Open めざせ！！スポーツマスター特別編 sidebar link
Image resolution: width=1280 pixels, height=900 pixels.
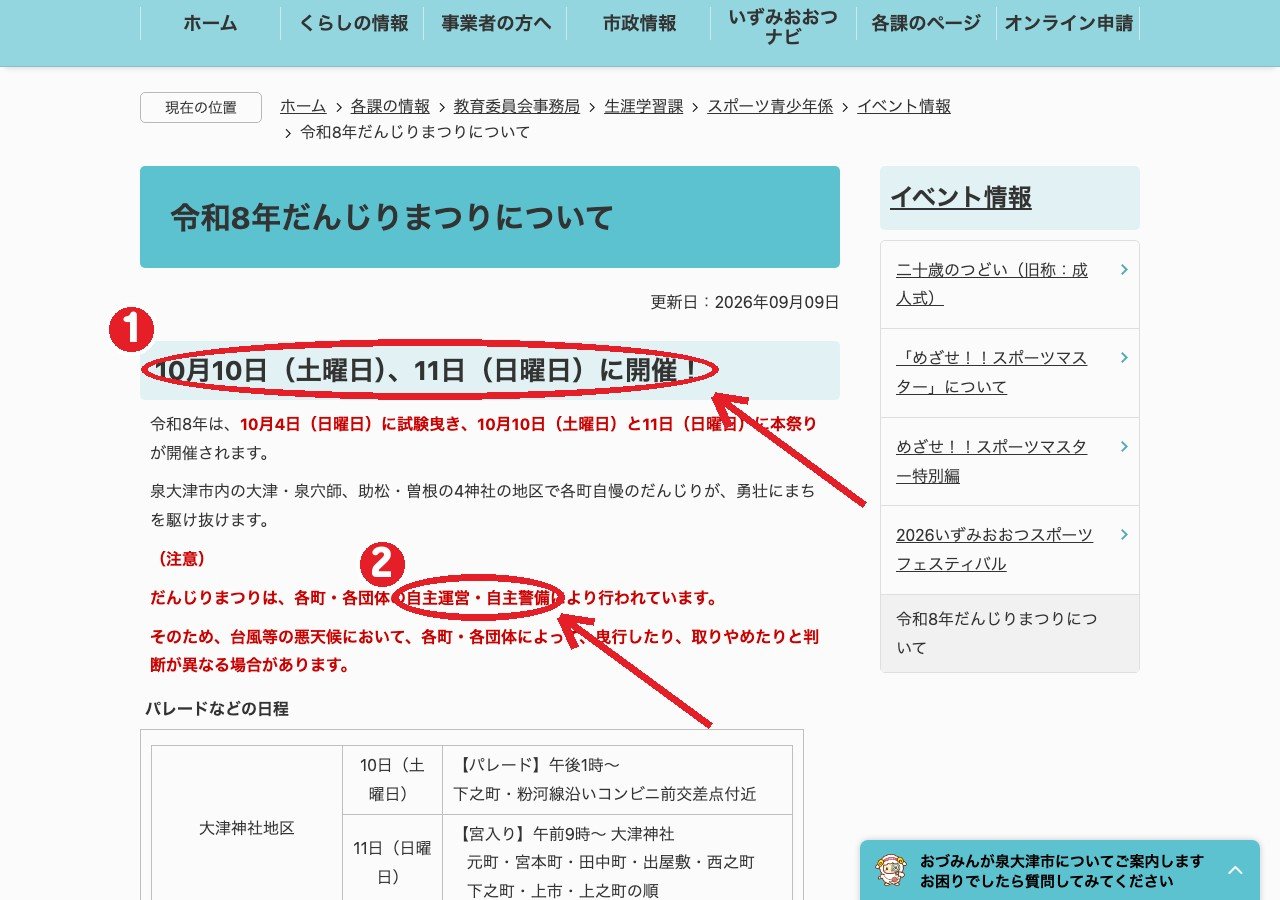[992, 461]
